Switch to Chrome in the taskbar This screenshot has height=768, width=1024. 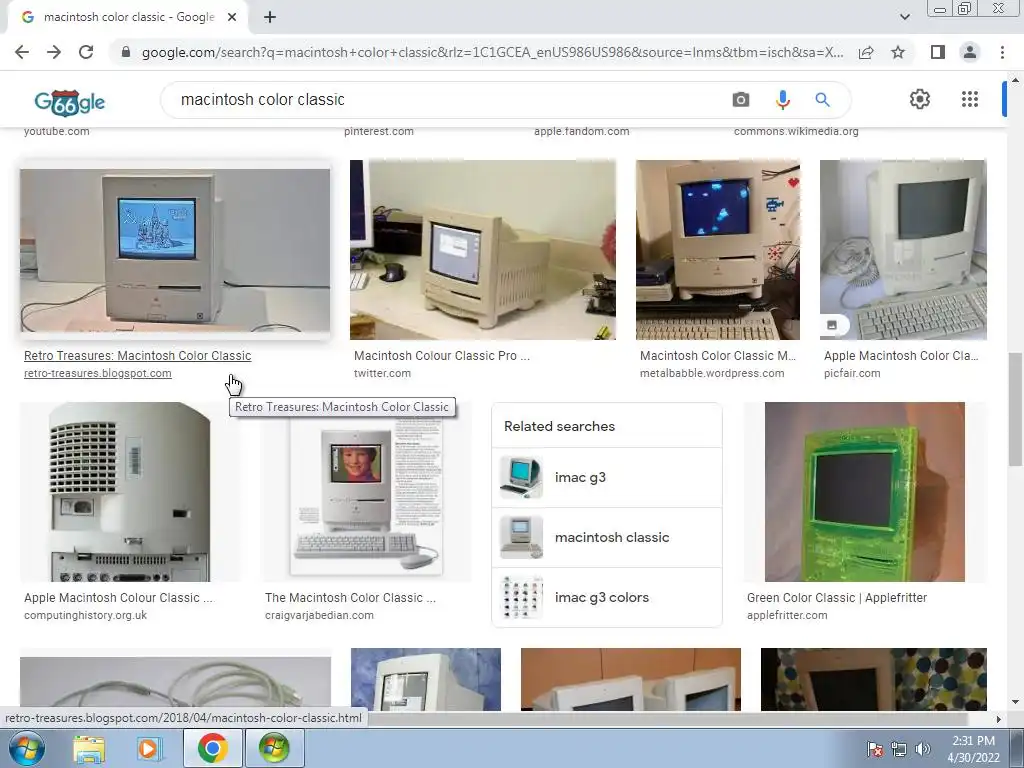(213, 748)
